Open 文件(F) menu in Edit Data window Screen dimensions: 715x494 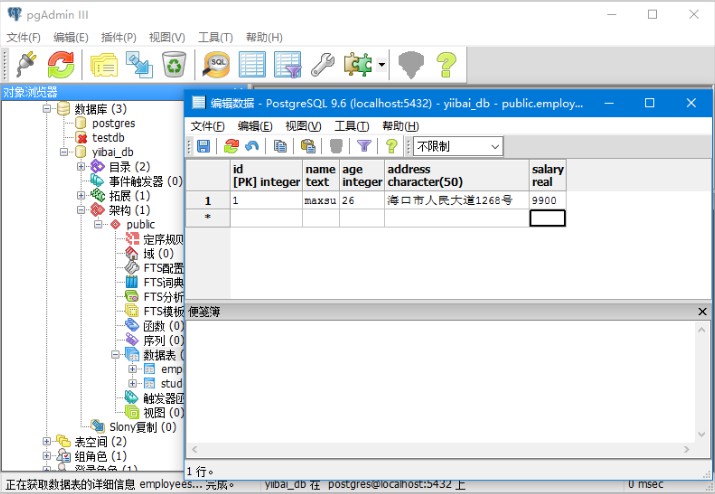pos(207,126)
